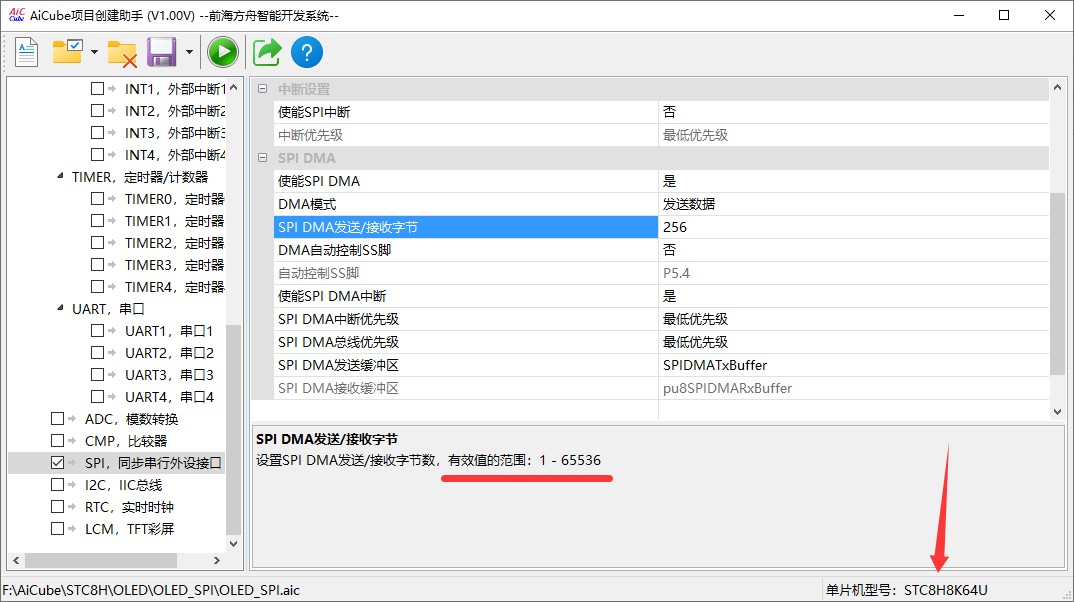Select UART1, 串口1 tree item
The image size is (1074, 602).
pos(169,331)
